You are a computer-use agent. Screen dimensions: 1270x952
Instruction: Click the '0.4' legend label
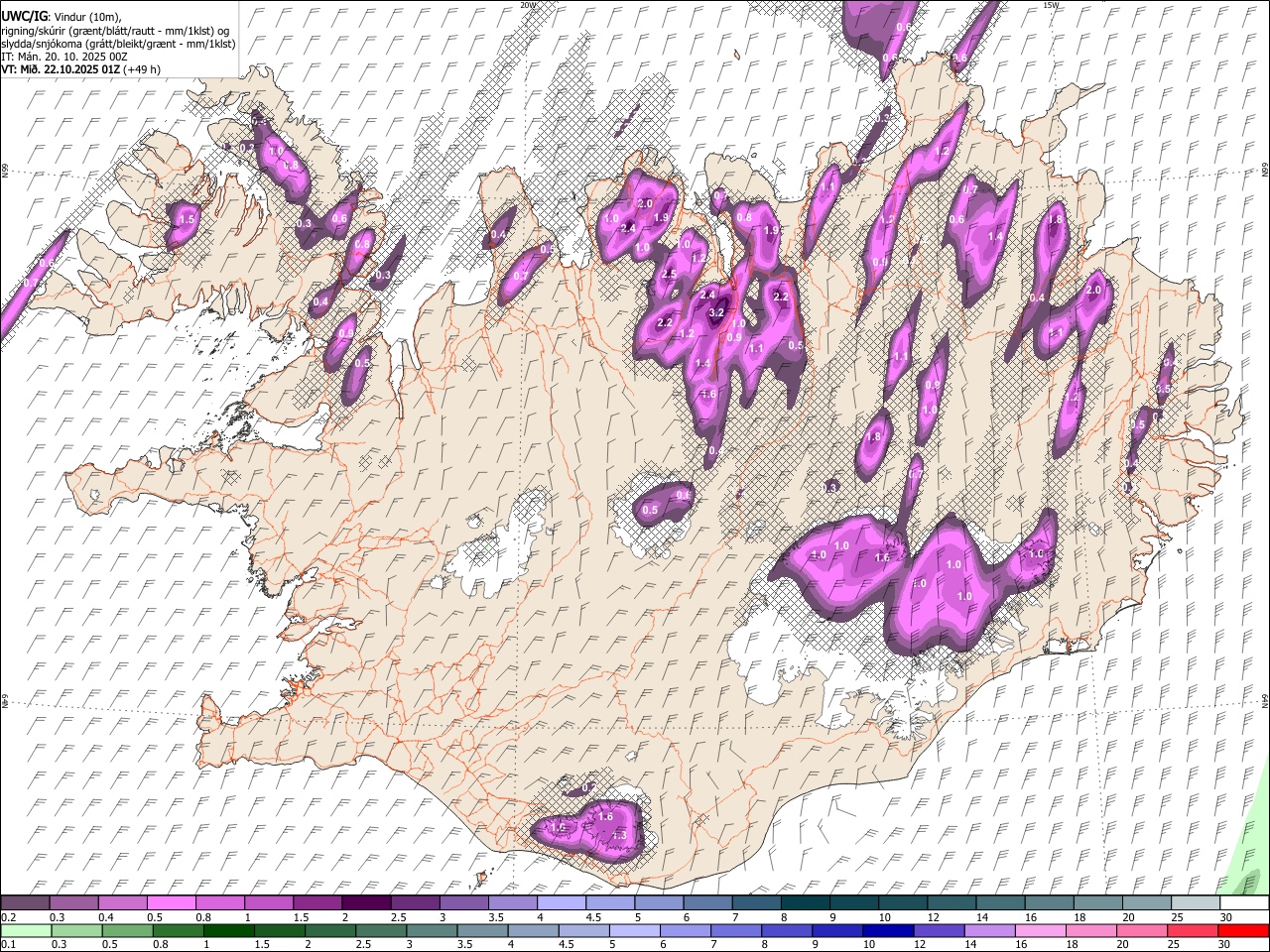click(106, 917)
